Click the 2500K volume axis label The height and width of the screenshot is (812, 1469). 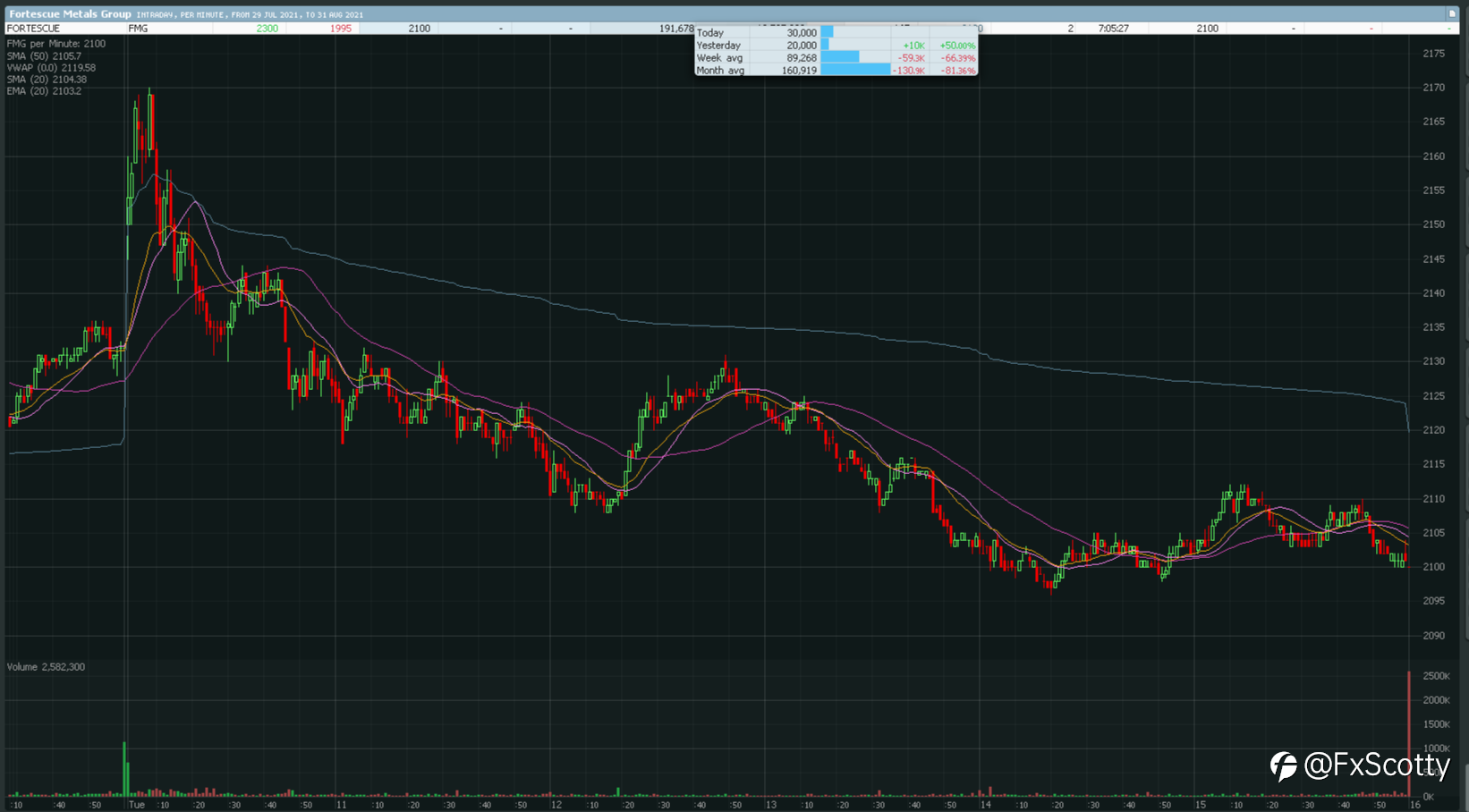click(1436, 676)
